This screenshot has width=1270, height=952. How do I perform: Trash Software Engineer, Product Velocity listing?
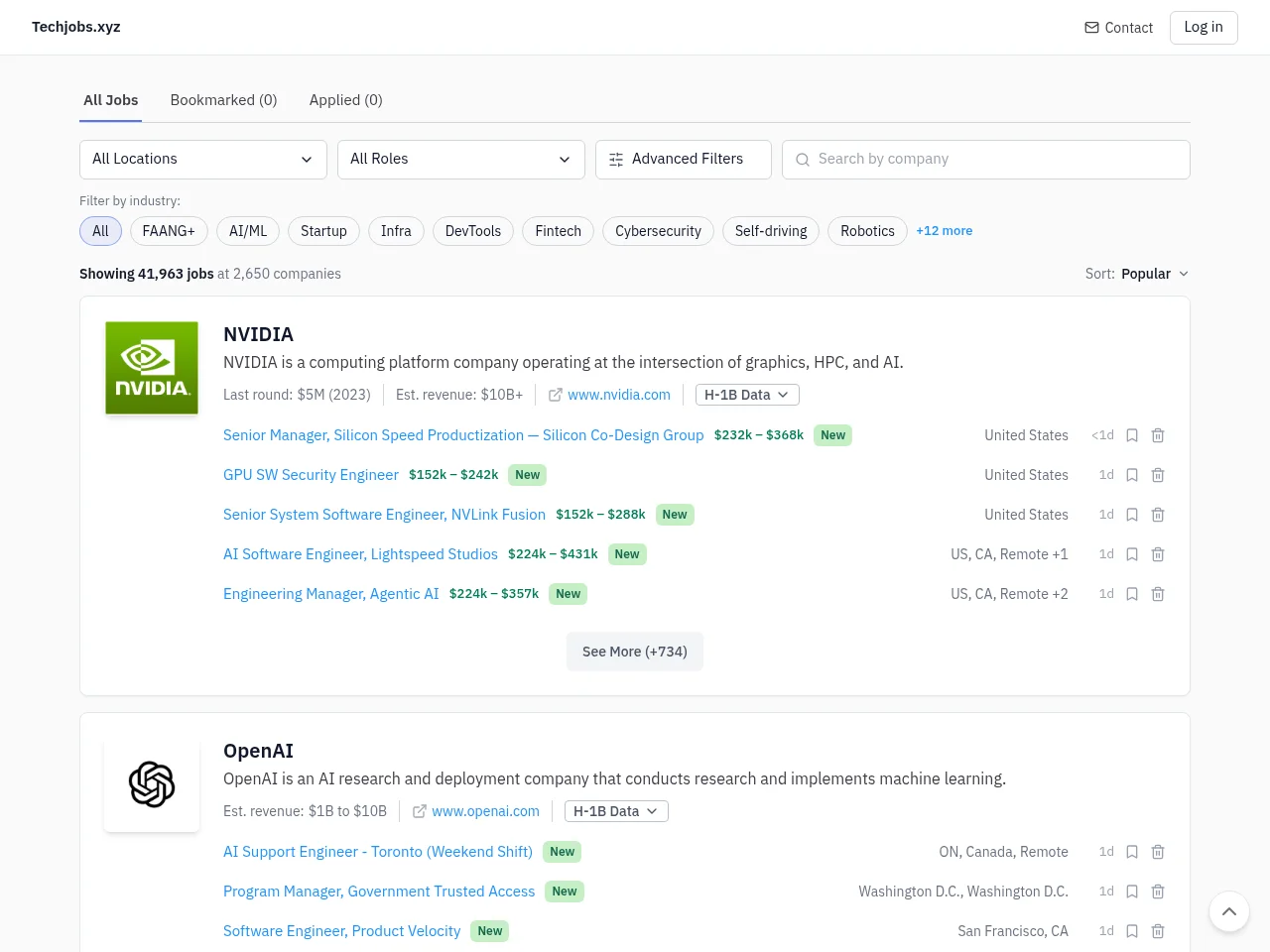point(1158,931)
